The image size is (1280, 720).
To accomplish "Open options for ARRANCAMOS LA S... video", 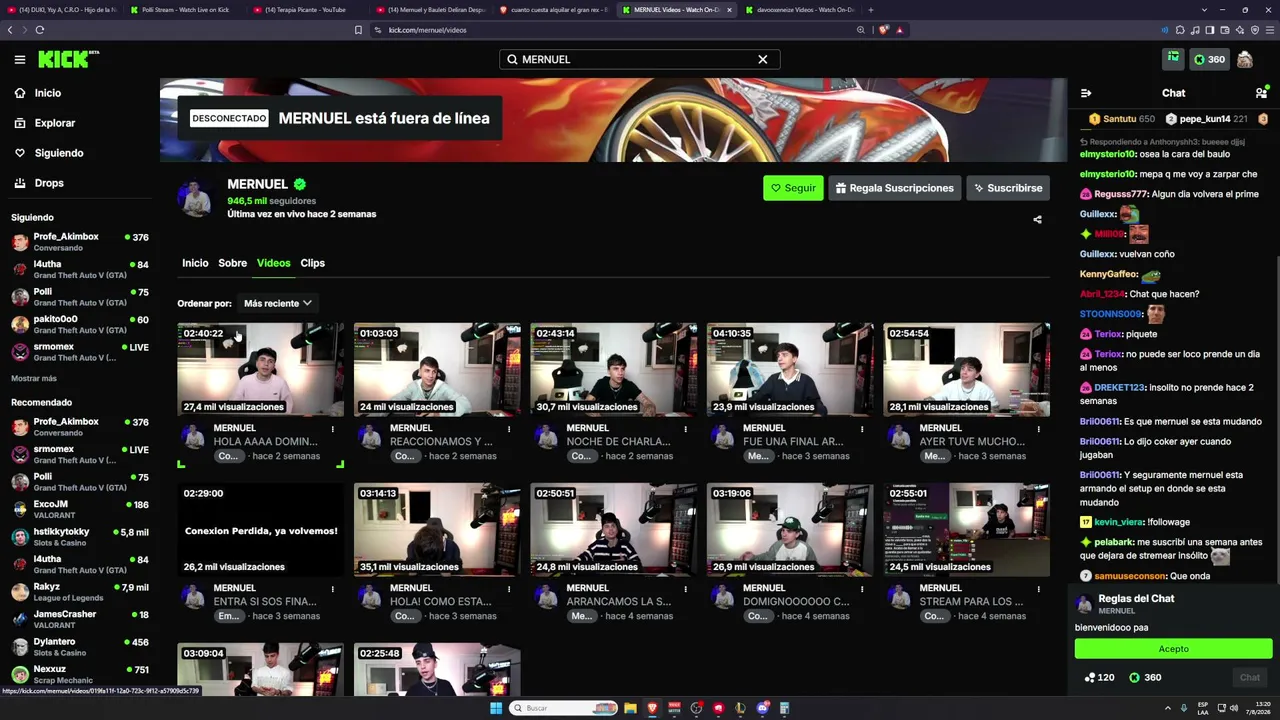I will (x=685, y=589).
